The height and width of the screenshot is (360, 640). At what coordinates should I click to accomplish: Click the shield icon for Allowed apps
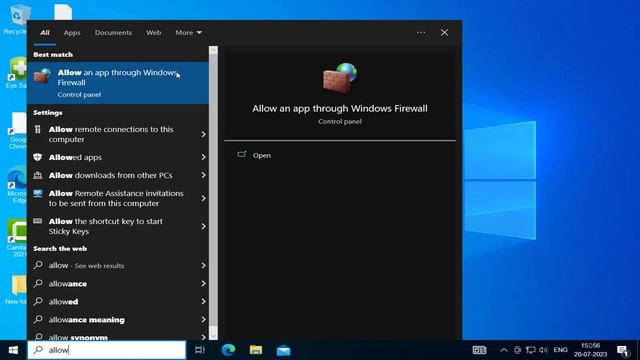point(38,157)
